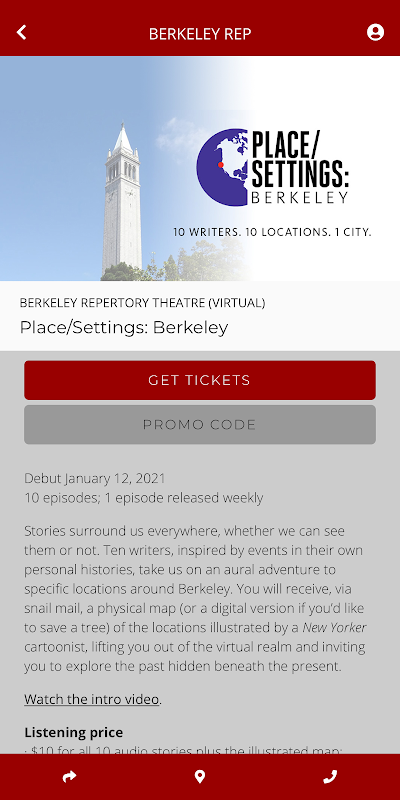This screenshot has height=800, width=400.
Task: Tap the phone call icon
Action: pos(330,777)
